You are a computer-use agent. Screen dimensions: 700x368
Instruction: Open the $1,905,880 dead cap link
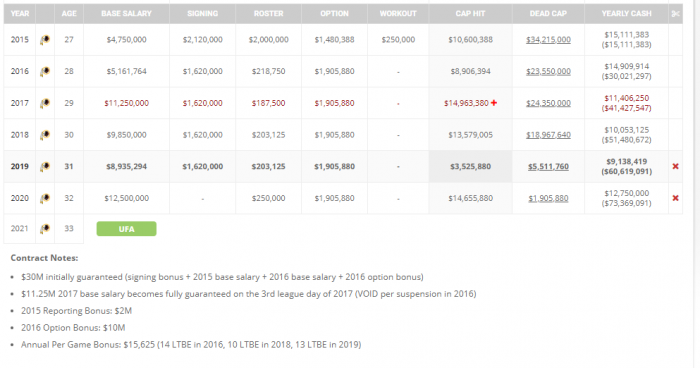coord(548,198)
